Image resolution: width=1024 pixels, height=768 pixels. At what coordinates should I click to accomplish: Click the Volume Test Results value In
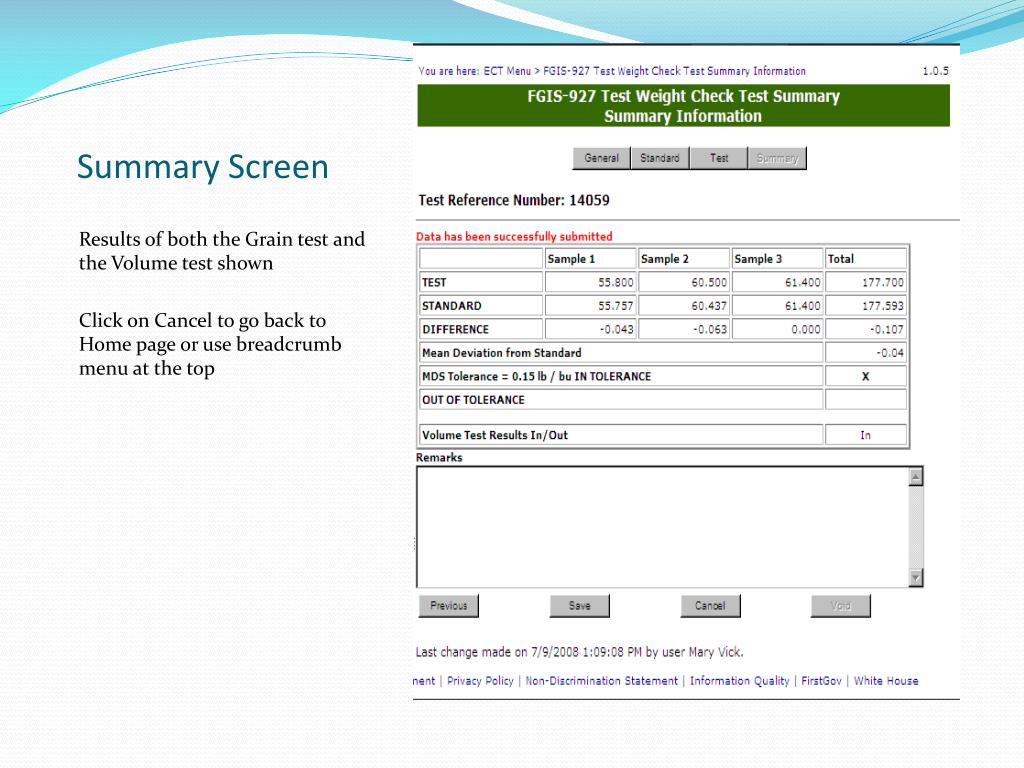[866, 435]
